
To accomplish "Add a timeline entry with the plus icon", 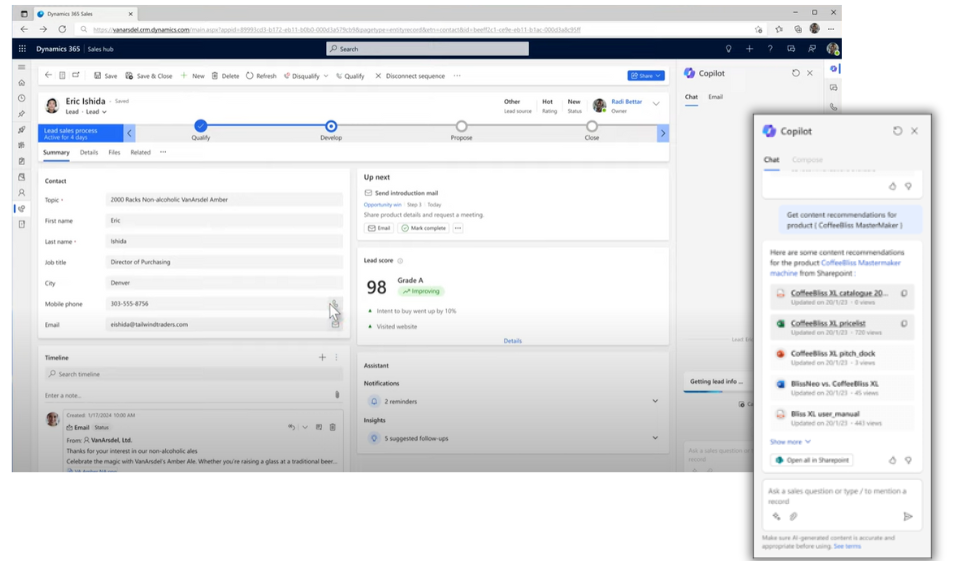I will point(322,357).
